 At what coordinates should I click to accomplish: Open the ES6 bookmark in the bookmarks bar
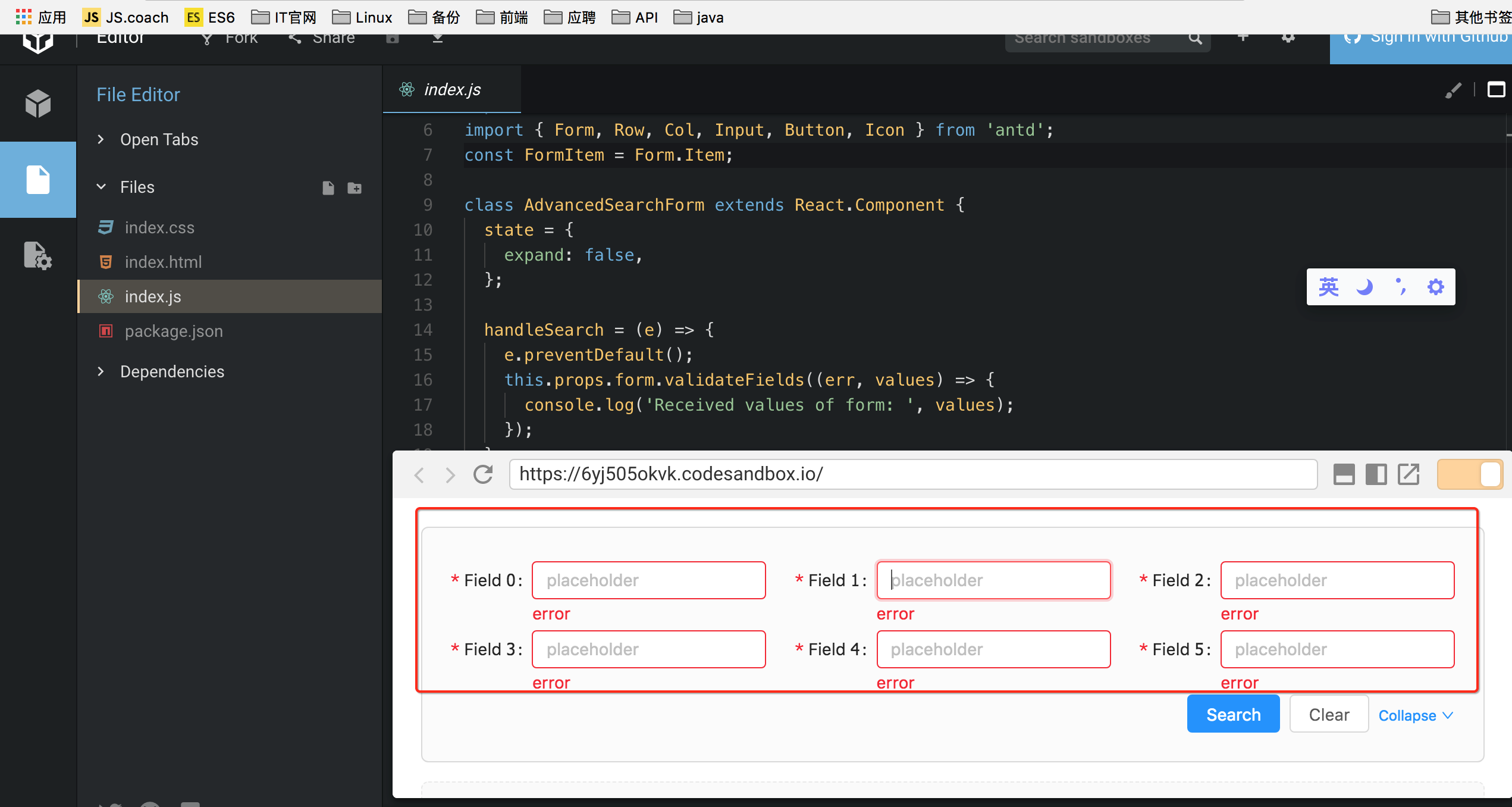209,17
